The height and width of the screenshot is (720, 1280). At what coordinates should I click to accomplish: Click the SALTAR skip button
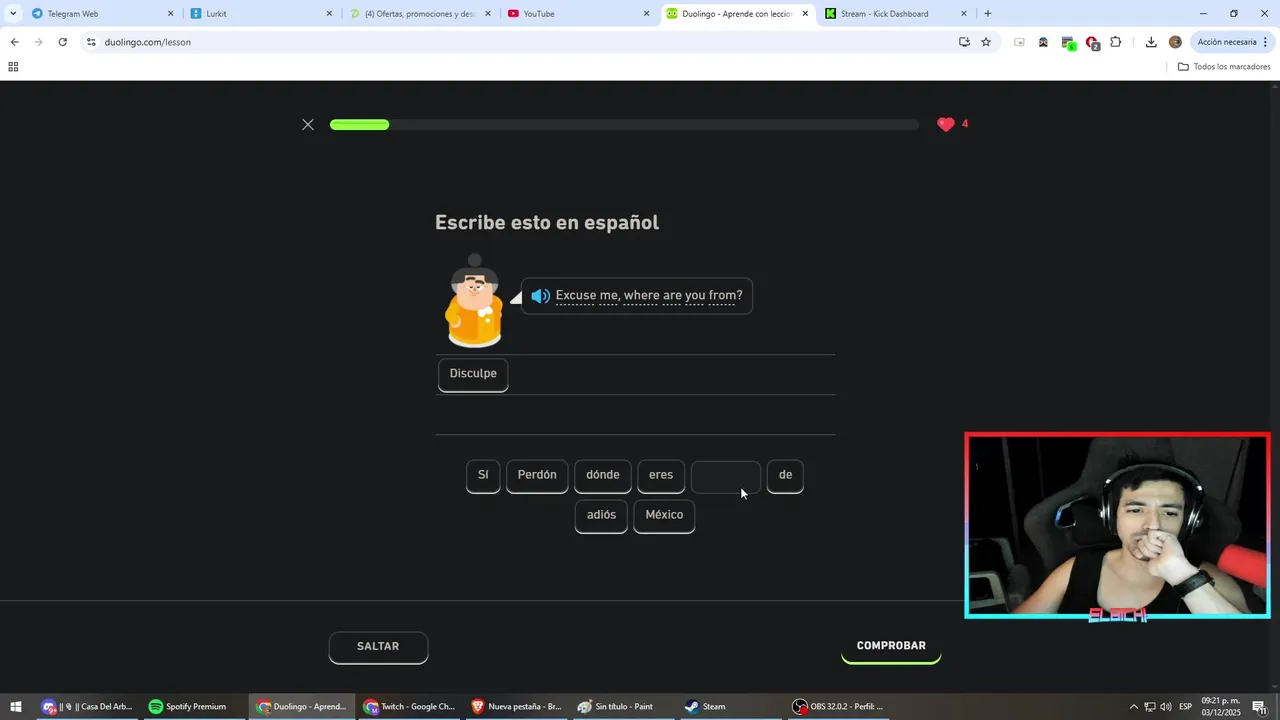click(378, 647)
